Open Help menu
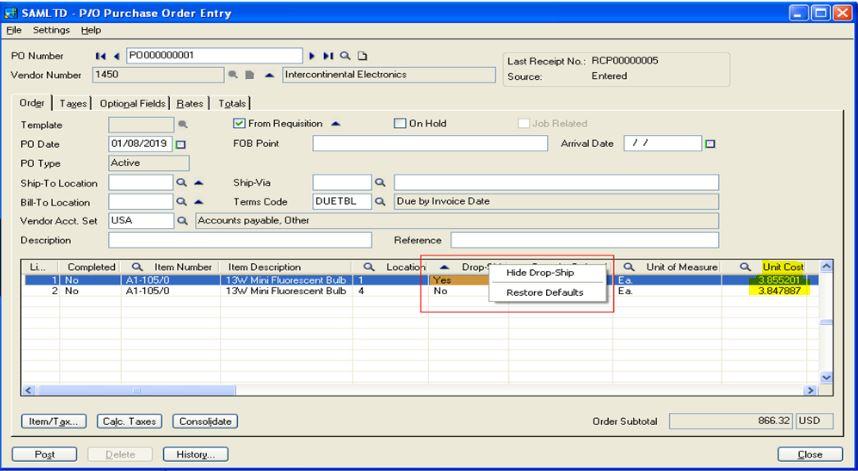Screen dimensions: 858x471 point(91,30)
